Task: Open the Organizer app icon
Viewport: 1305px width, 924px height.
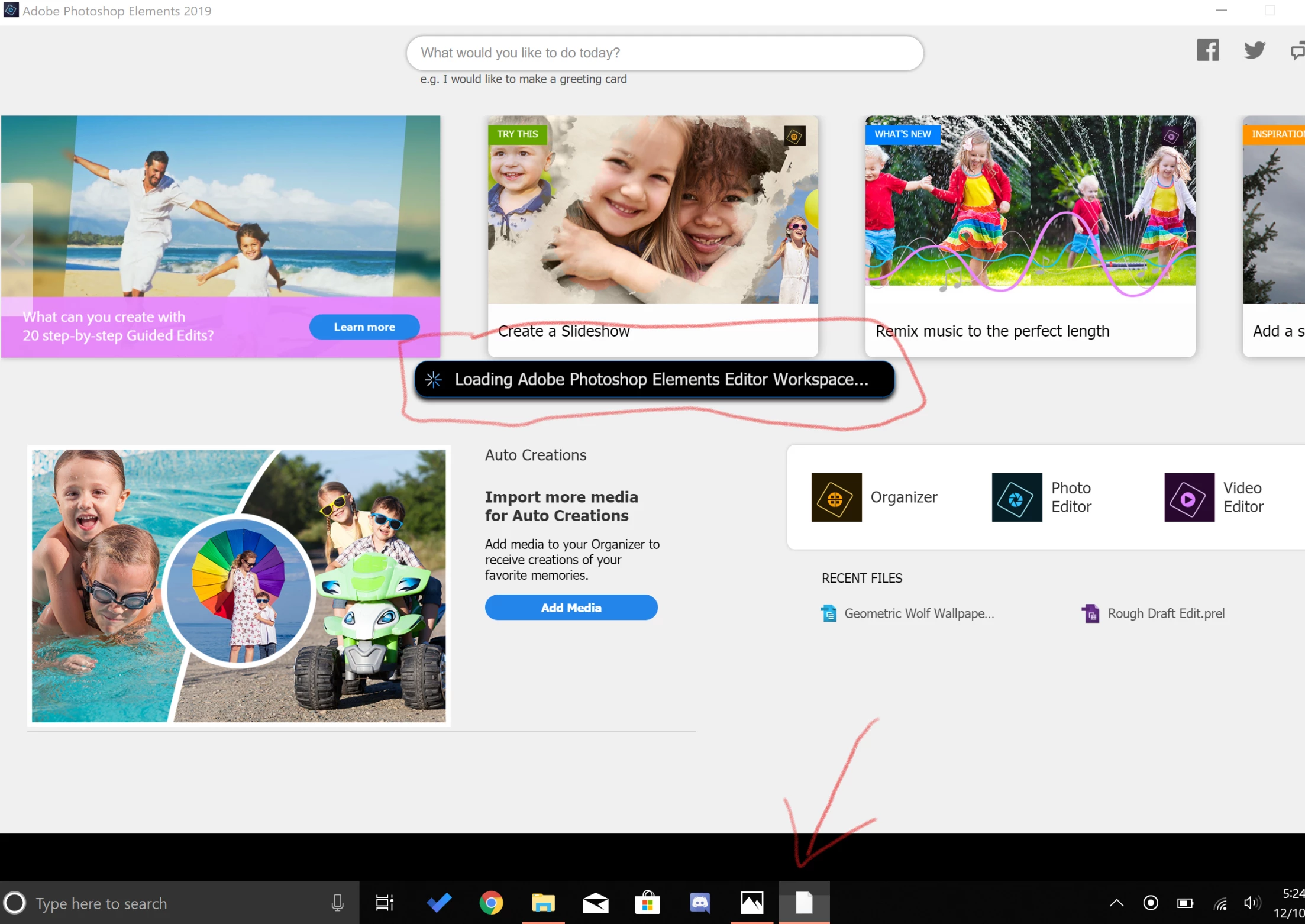Action: 836,497
